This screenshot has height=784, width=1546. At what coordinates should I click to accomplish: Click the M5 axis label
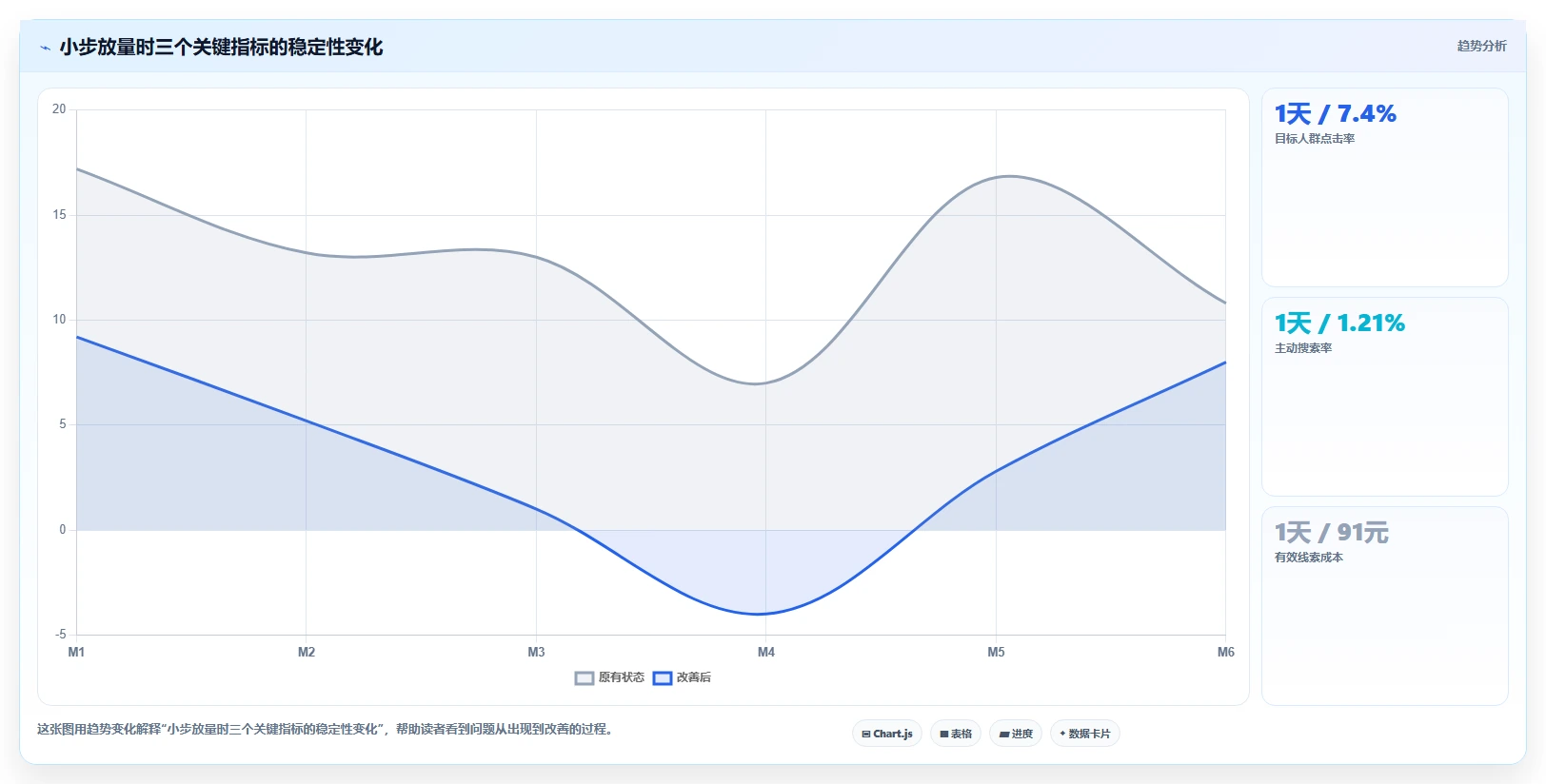tap(996, 652)
